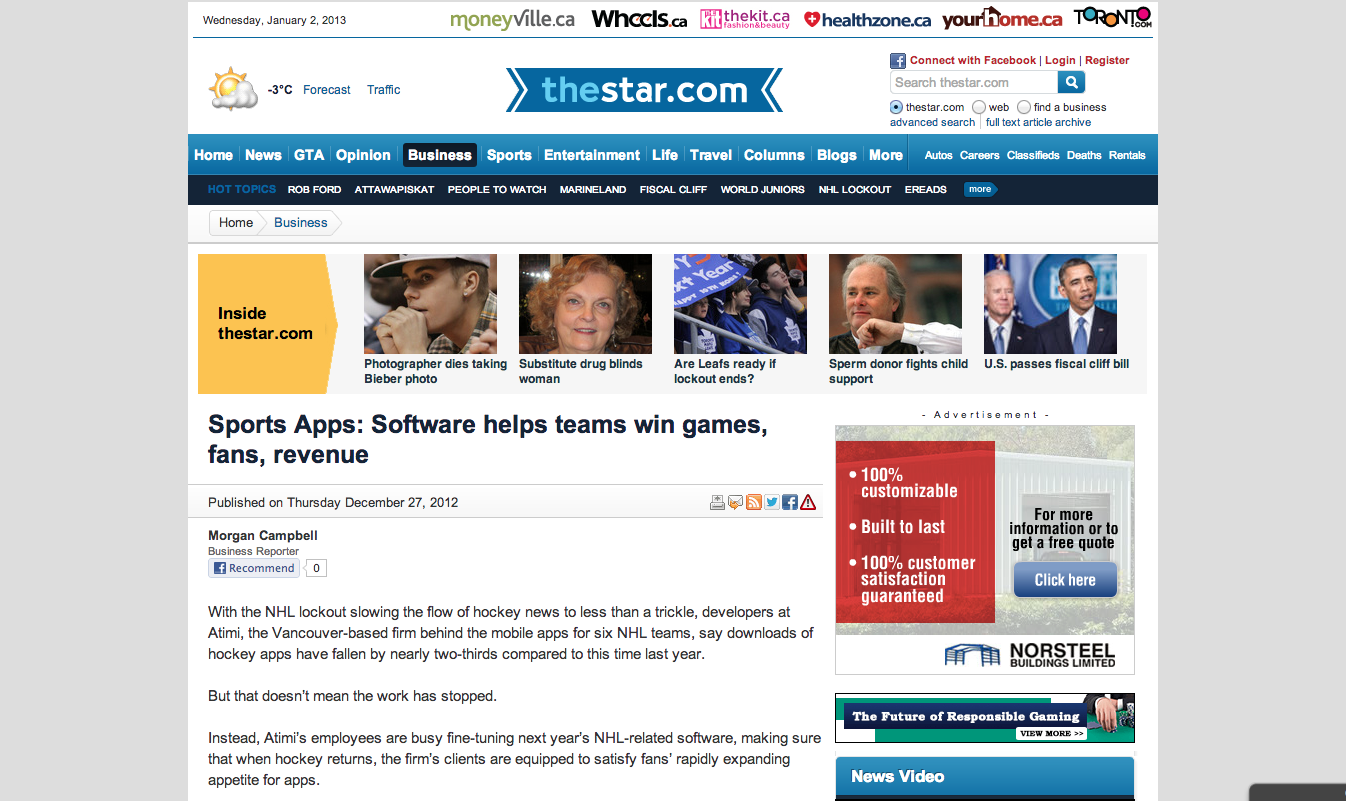Open the Careers link in nav bar

pos(980,155)
